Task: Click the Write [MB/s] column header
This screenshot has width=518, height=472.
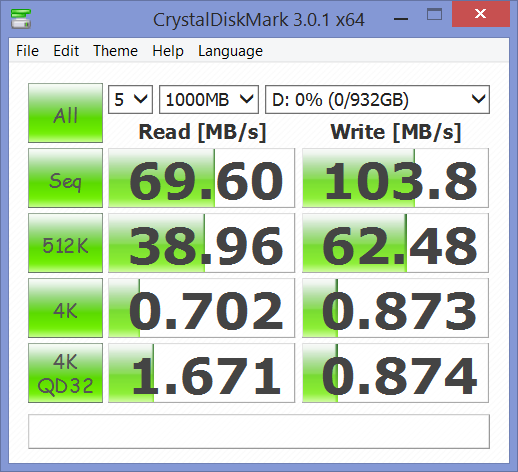Action: (396, 132)
